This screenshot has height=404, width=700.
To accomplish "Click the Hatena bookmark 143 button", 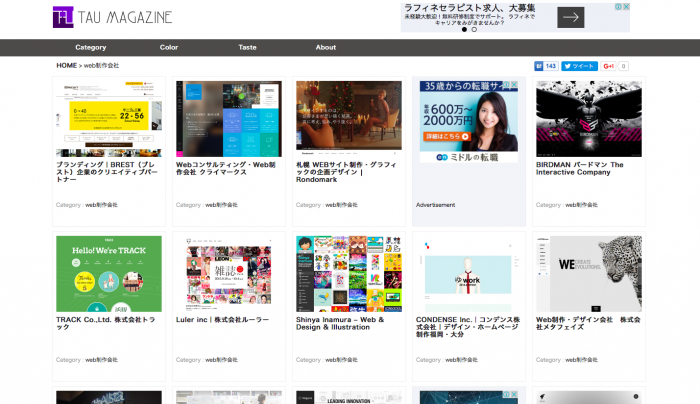I will pyautogui.click(x=546, y=66).
